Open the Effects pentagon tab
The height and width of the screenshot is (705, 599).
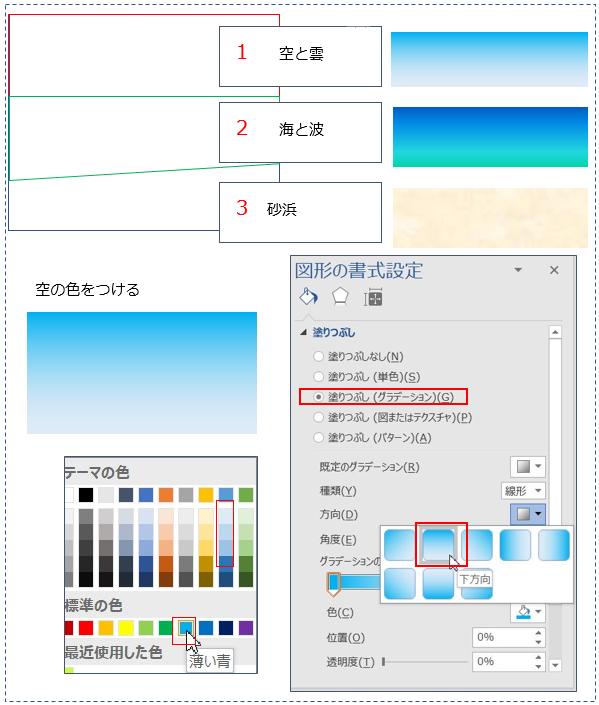[x=340, y=297]
